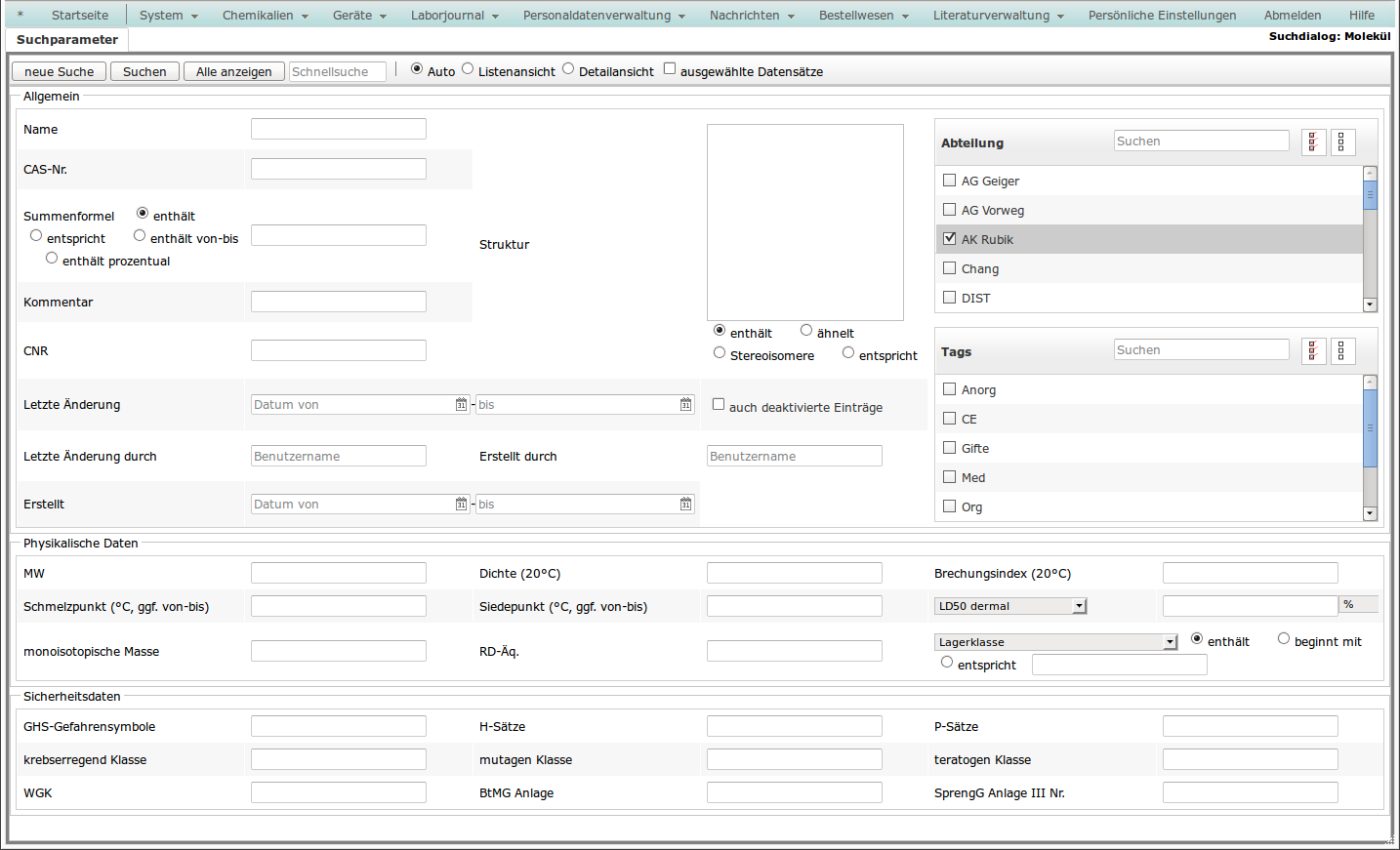1400x850 pixels.
Task: Open calendar for Erstellt 'bis' field
Action: (x=685, y=505)
